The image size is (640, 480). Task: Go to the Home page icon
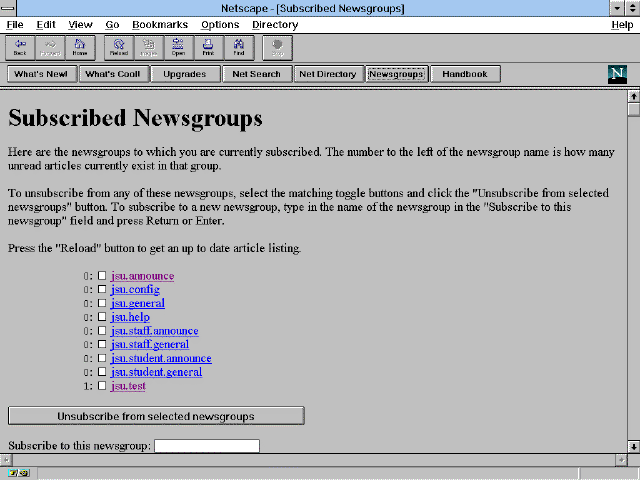[80, 48]
